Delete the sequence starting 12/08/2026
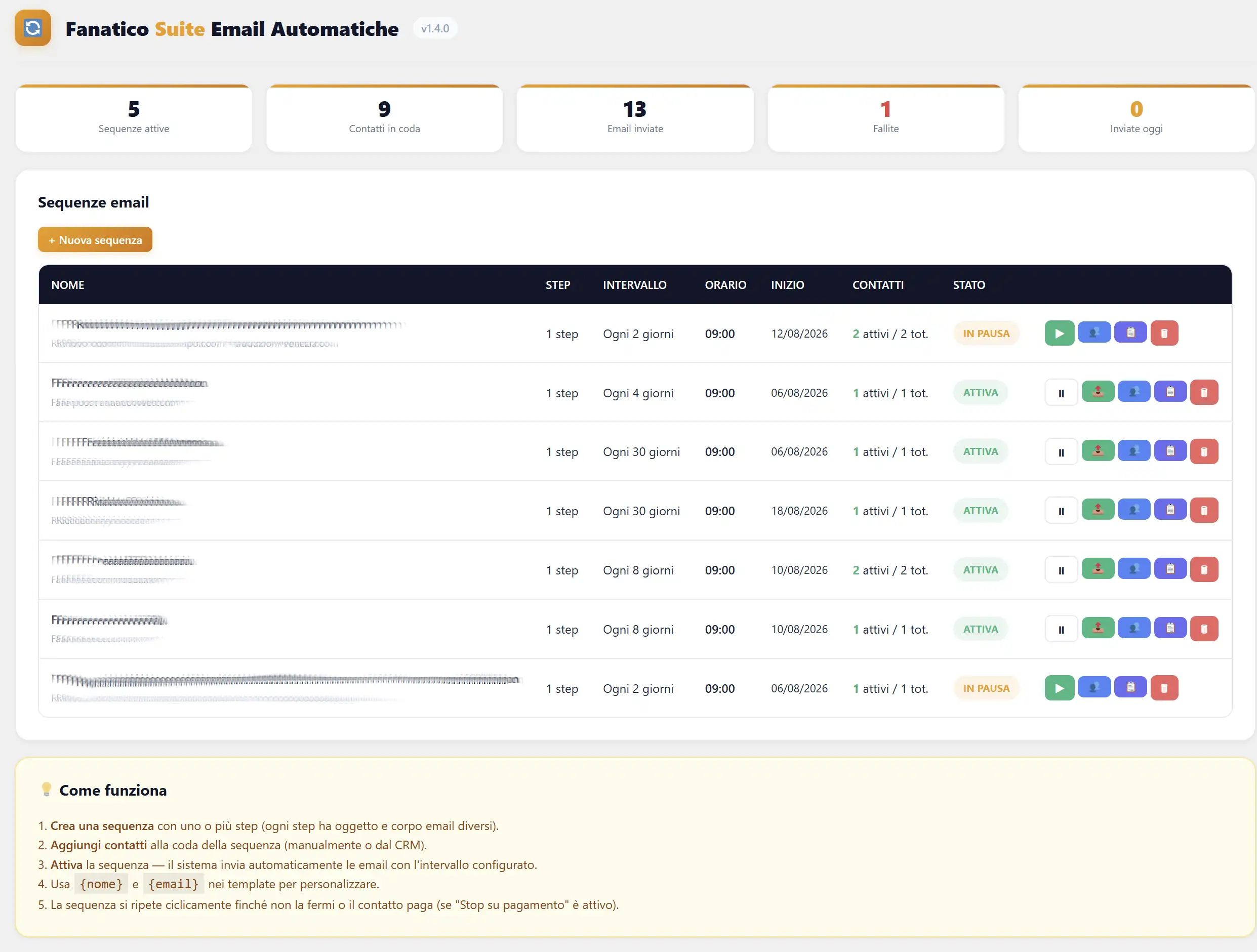The height and width of the screenshot is (952, 1257). [1164, 334]
